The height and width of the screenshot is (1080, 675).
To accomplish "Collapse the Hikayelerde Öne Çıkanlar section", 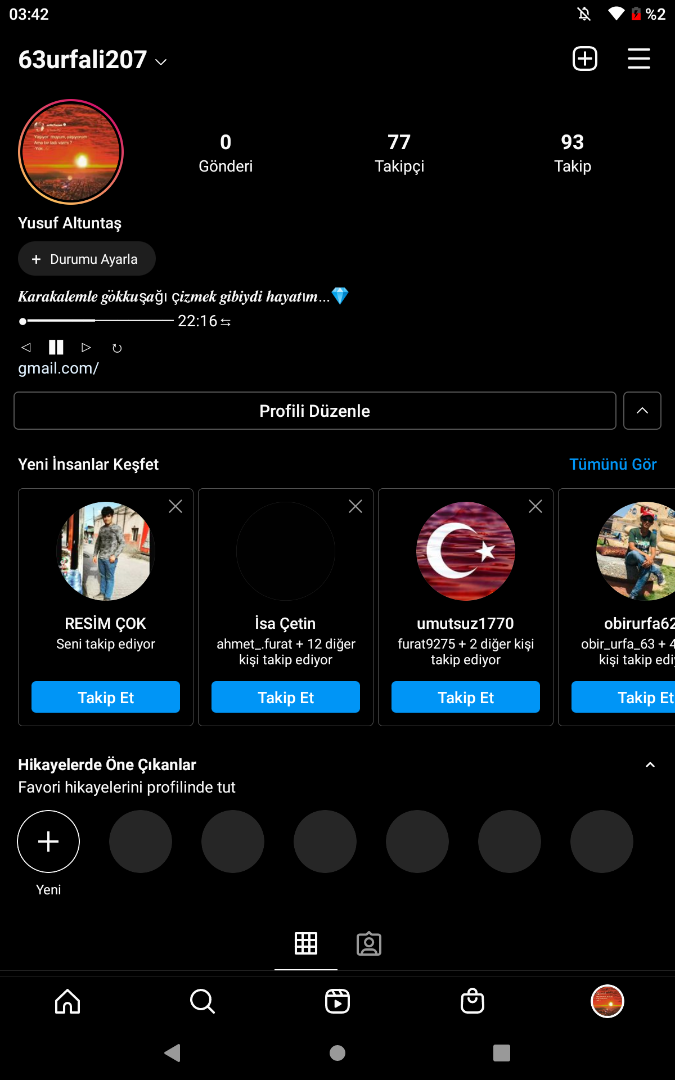I will pos(650,765).
